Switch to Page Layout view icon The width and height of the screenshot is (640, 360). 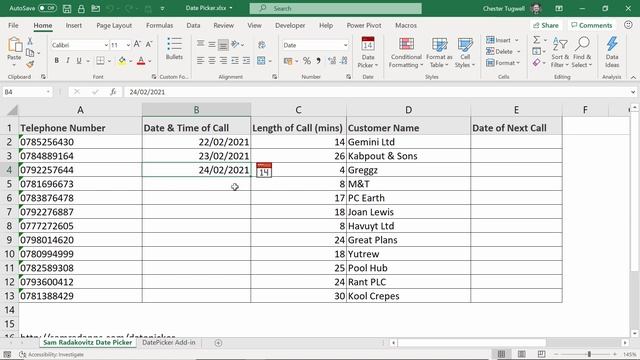click(522, 354)
